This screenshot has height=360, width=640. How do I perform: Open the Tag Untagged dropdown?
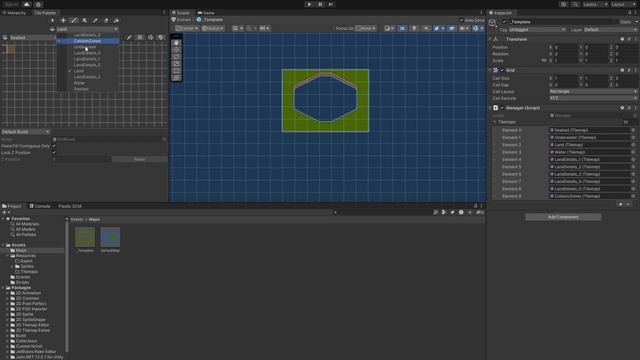click(x=537, y=30)
